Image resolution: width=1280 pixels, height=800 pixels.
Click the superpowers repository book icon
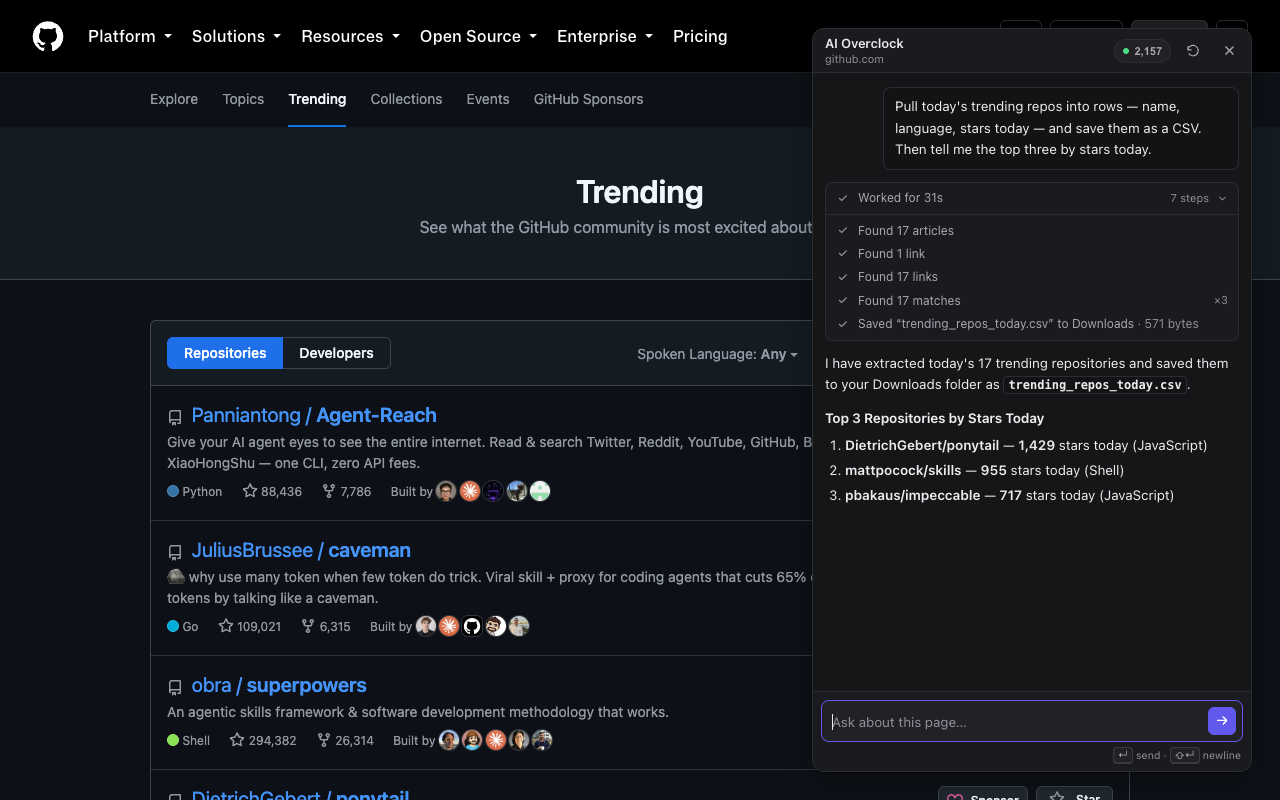click(x=175, y=687)
